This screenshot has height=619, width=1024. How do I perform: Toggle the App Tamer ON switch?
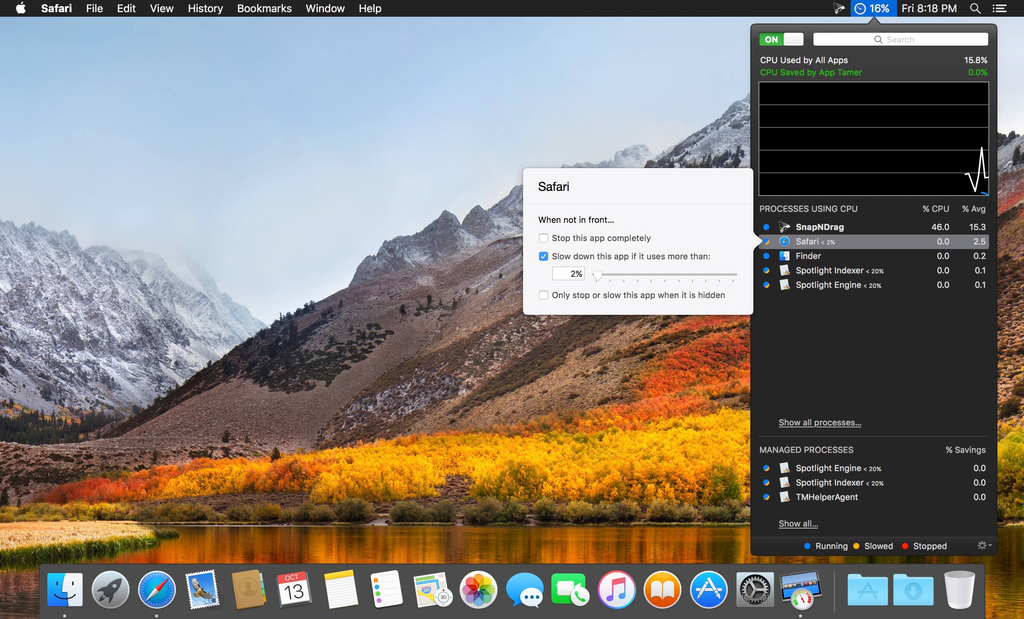(x=781, y=40)
